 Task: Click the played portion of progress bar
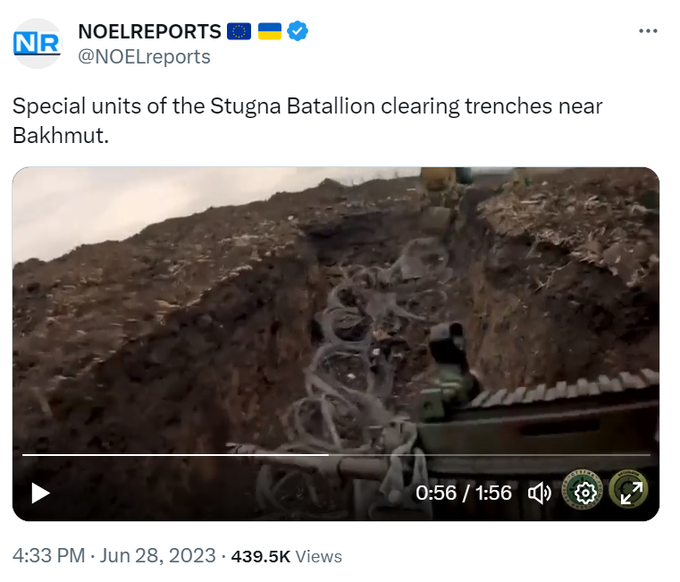(175, 454)
